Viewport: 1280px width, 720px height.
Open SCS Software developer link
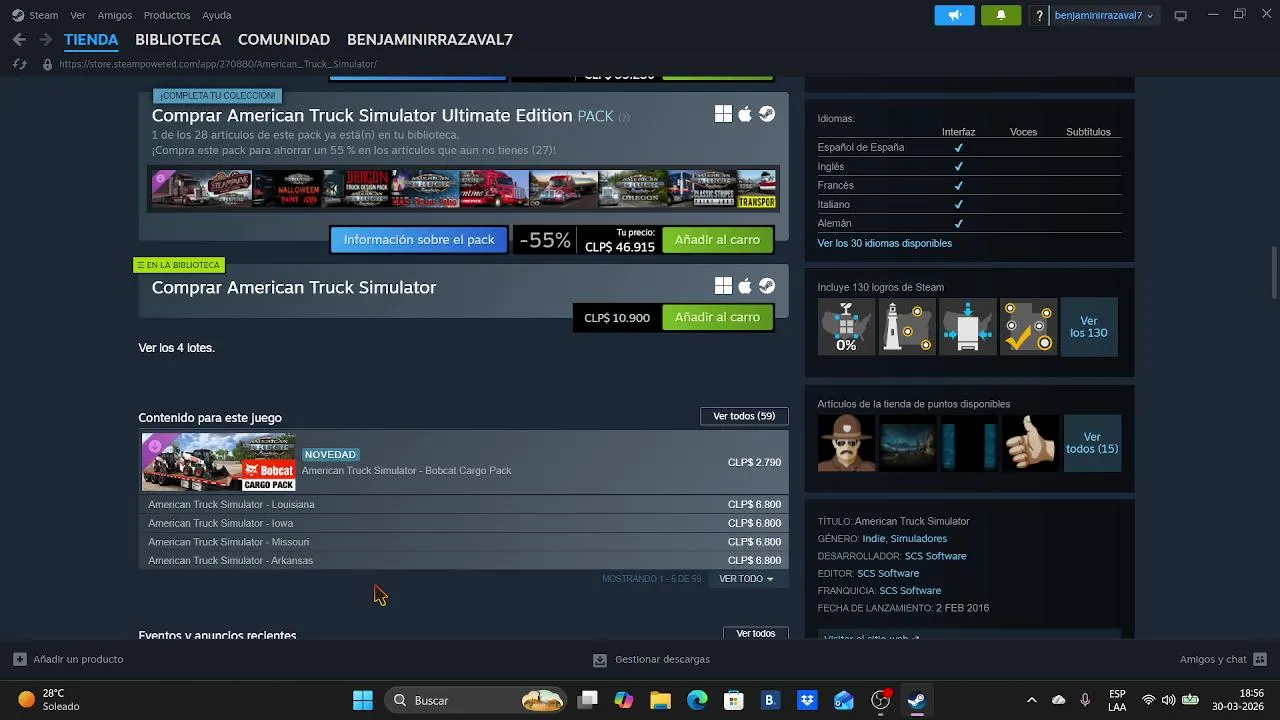coord(935,556)
